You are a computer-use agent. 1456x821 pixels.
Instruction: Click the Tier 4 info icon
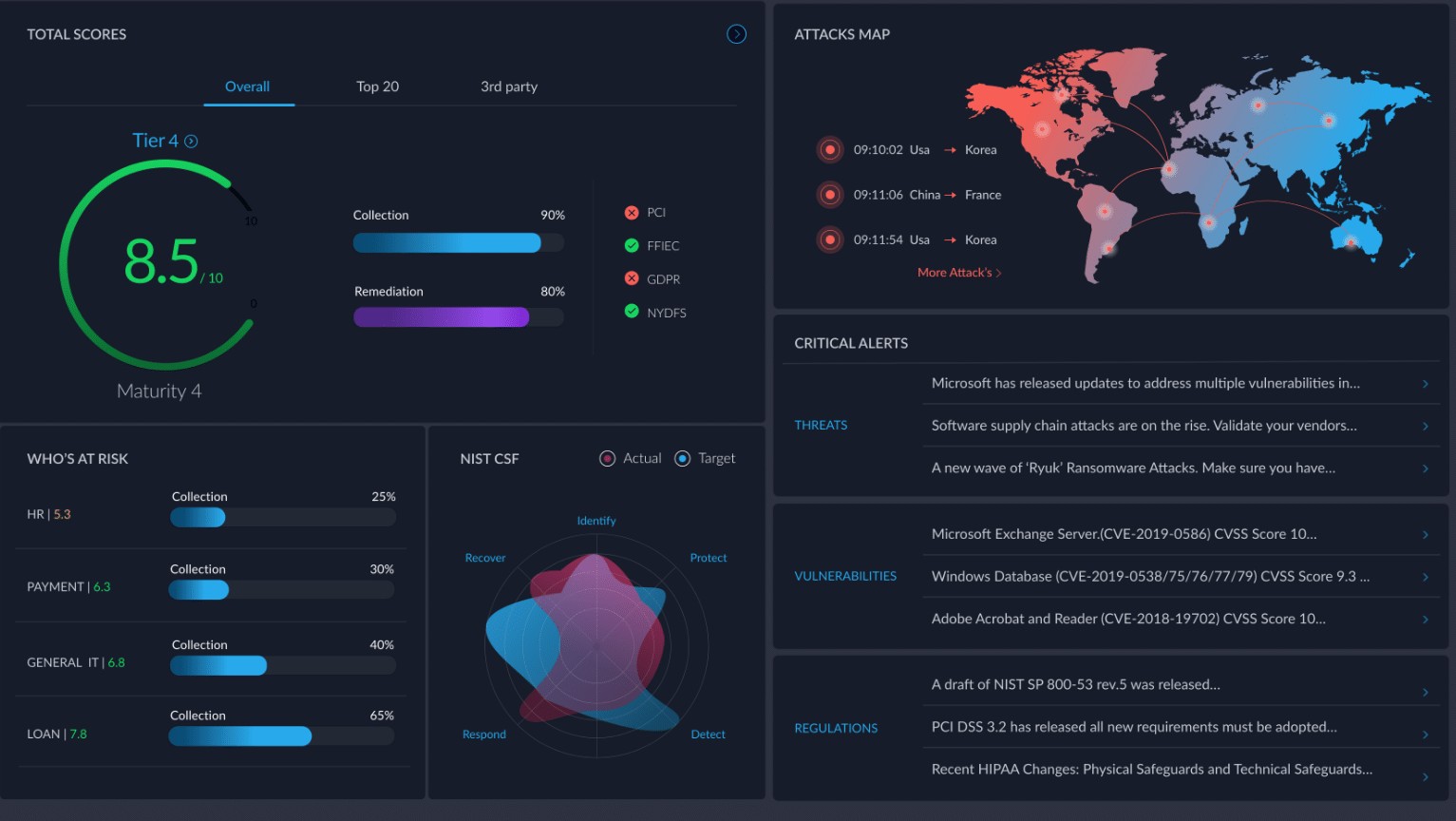[191, 140]
